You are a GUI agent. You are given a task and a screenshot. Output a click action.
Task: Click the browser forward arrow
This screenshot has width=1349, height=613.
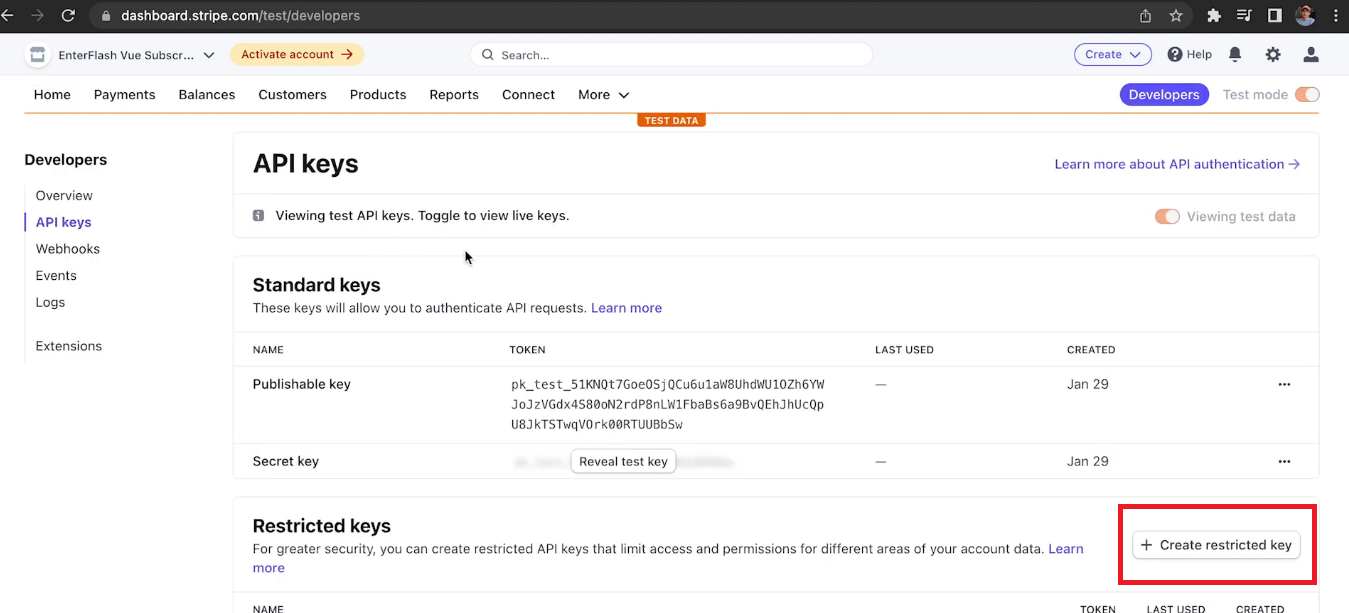pyautogui.click(x=38, y=16)
